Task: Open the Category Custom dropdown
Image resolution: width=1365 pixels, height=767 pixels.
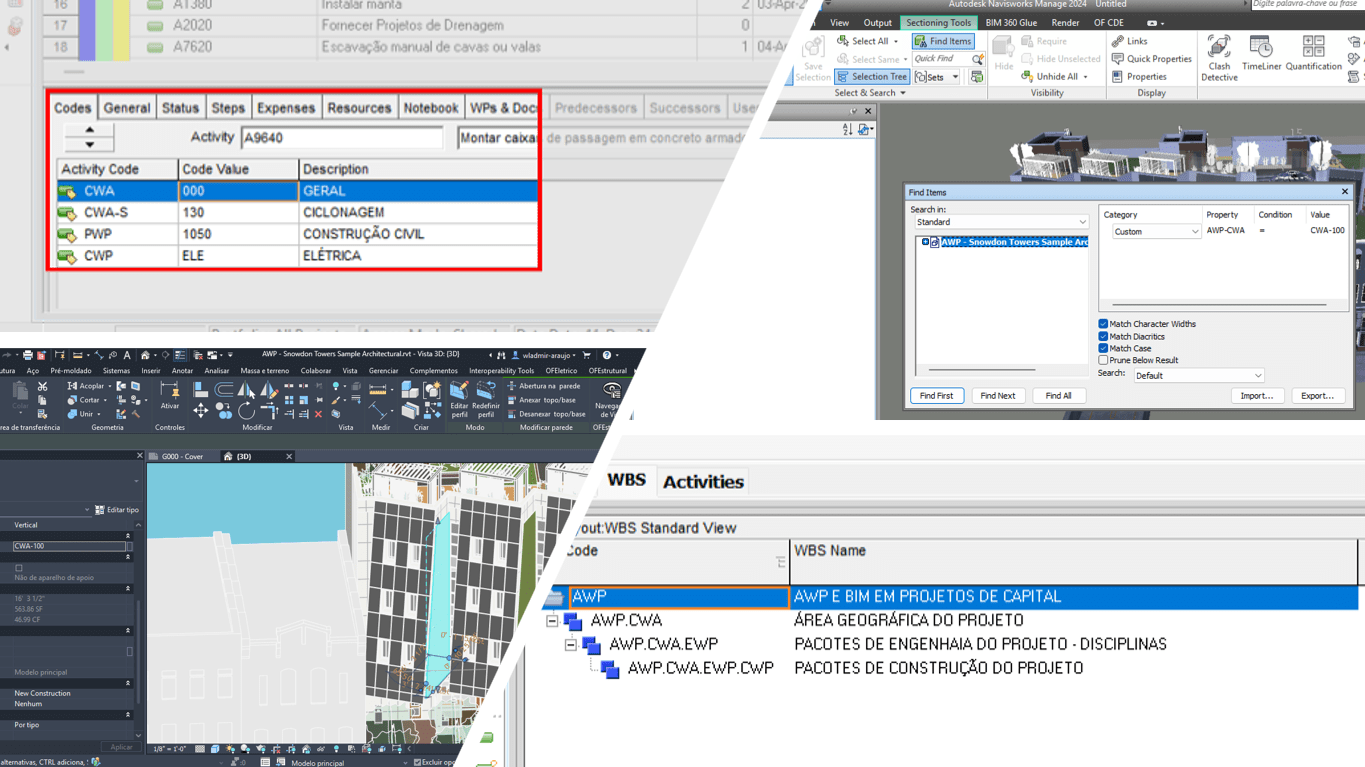Action: tap(1156, 232)
